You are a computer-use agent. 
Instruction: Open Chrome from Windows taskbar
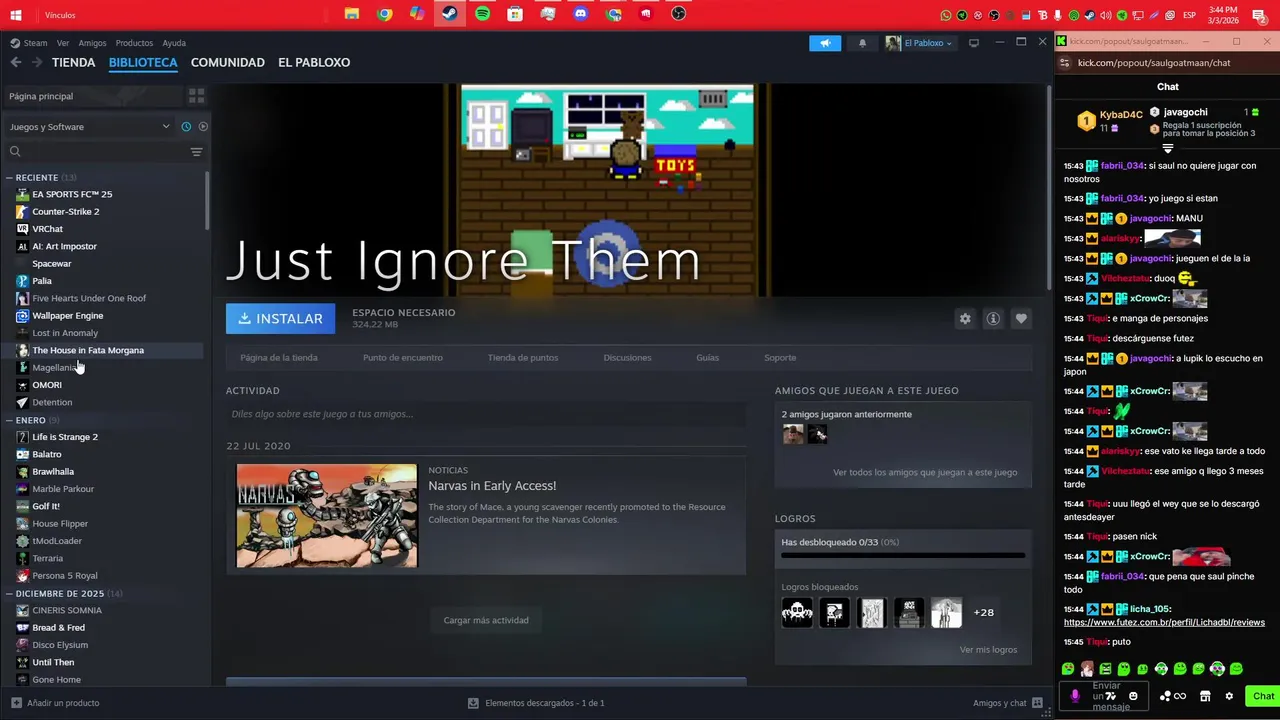(x=384, y=14)
